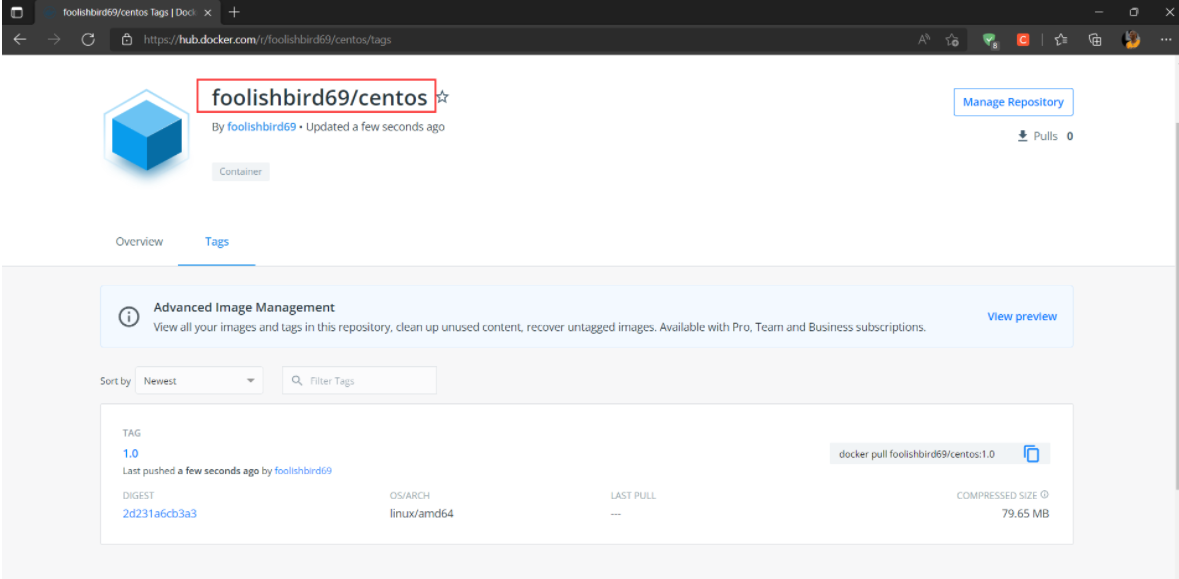Open the View preview link

[1021, 316]
